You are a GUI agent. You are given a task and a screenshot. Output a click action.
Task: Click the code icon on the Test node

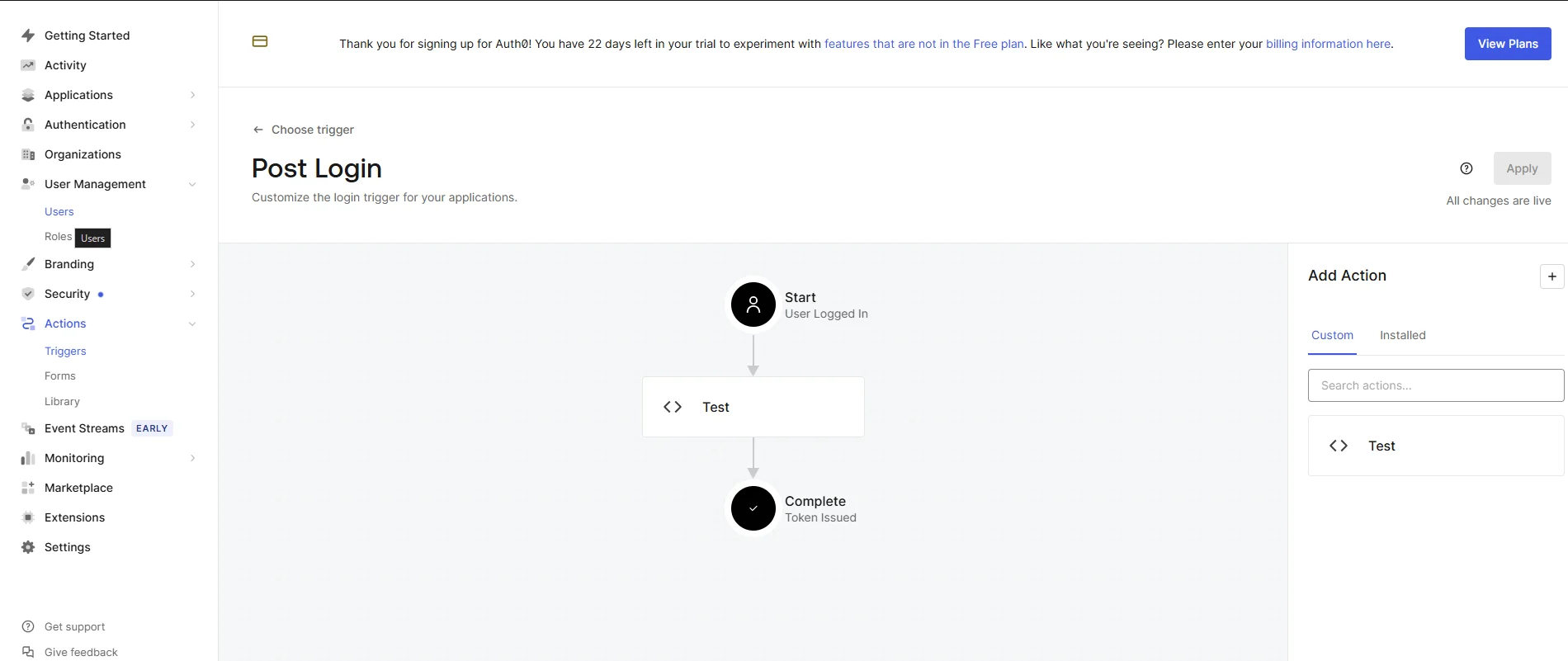[673, 407]
